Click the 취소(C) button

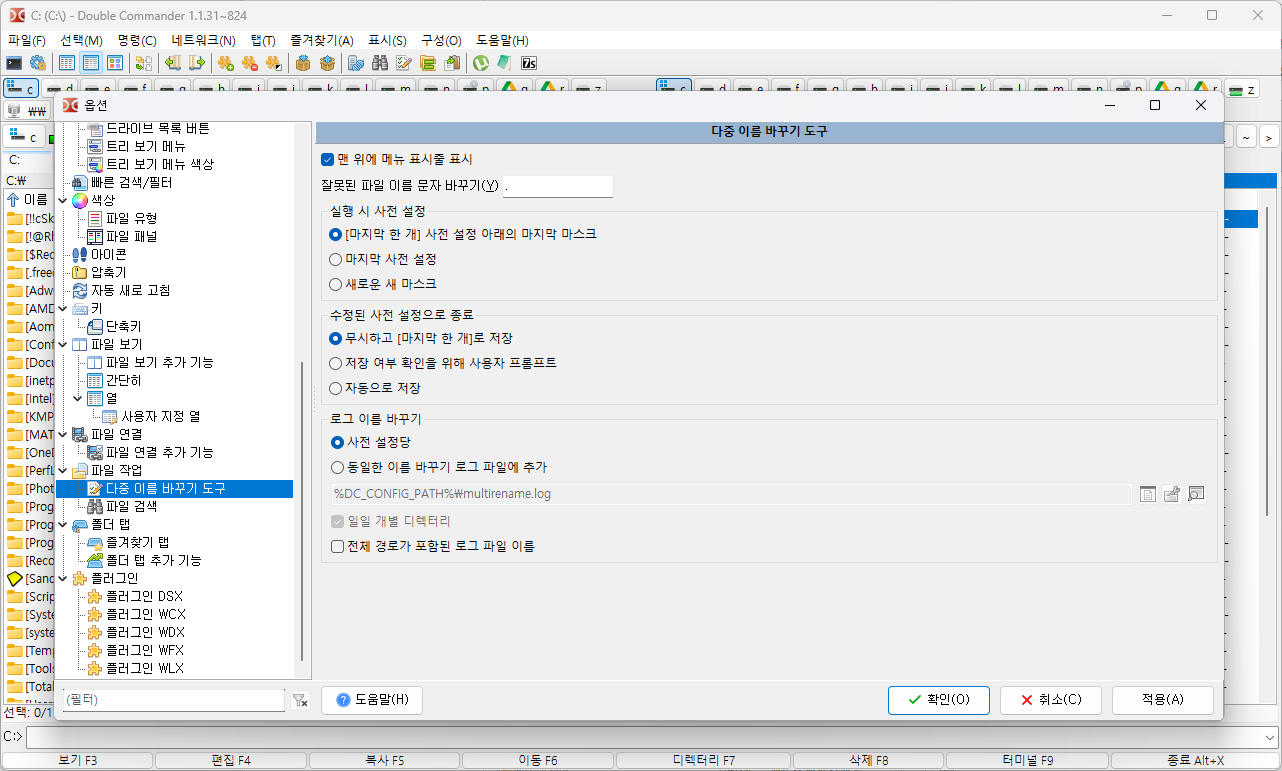(x=1051, y=700)
